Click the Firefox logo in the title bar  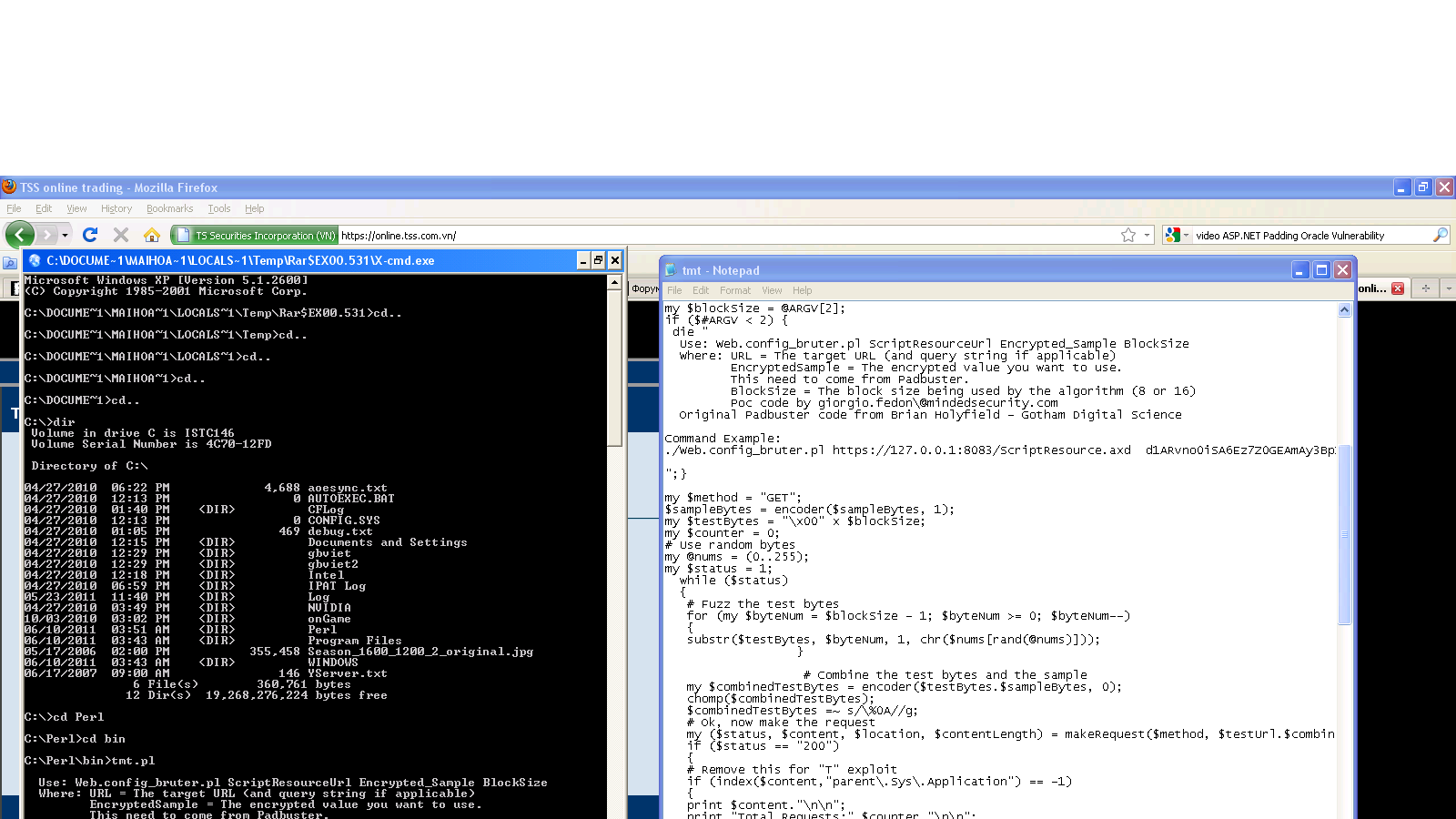(x=9, y=187)
